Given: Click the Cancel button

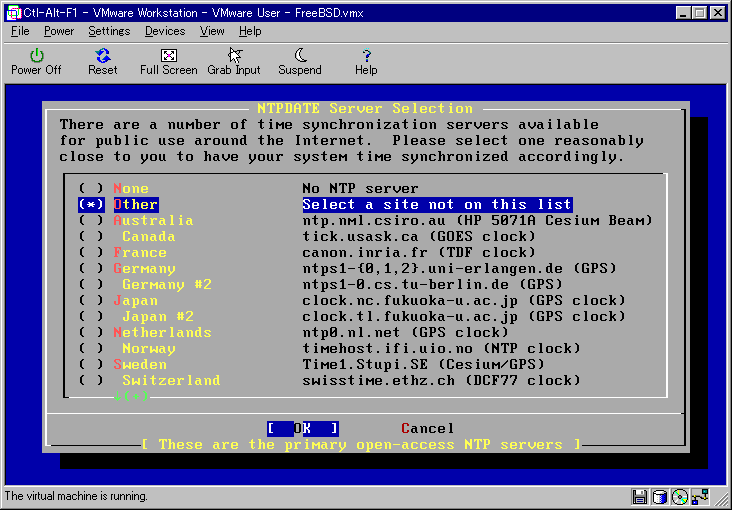Looking at the screenshot, I should click(428, 428).
